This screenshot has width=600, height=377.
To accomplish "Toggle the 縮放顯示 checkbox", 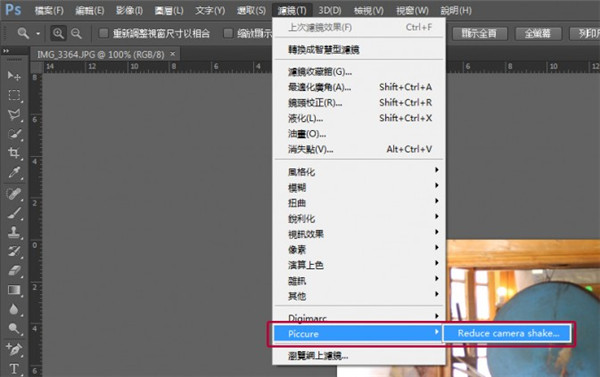I will click(x=228, y=34).
